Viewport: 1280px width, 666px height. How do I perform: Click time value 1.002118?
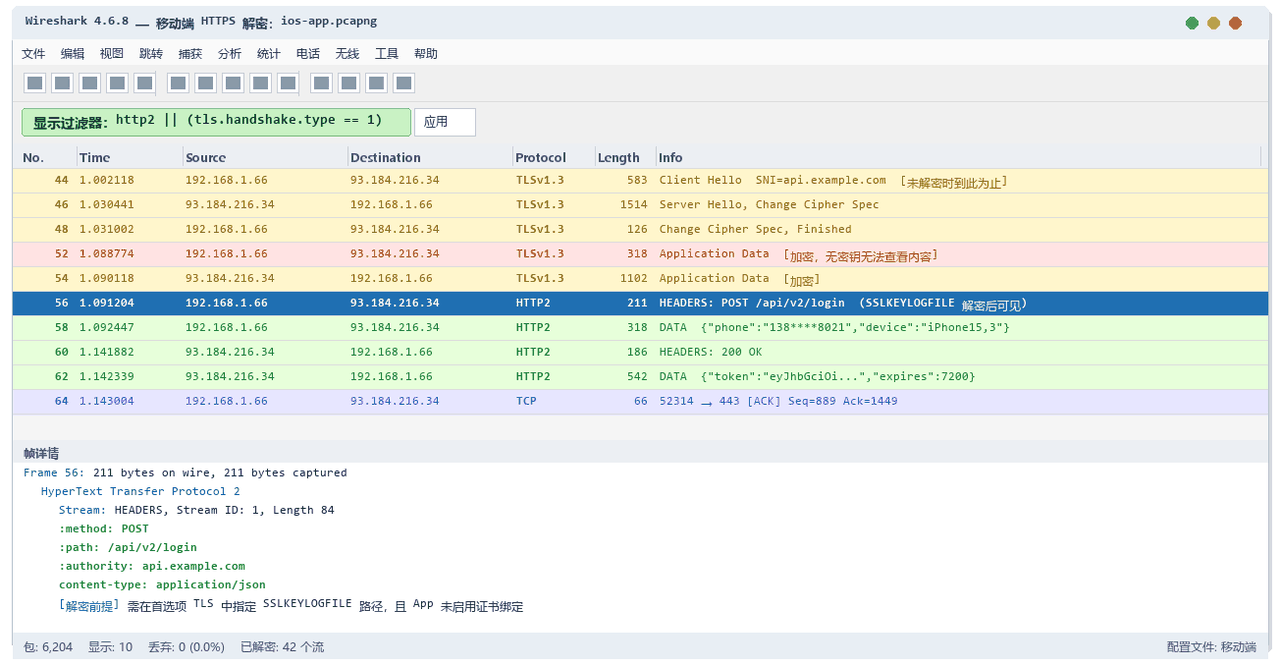[x=107, y=180]
